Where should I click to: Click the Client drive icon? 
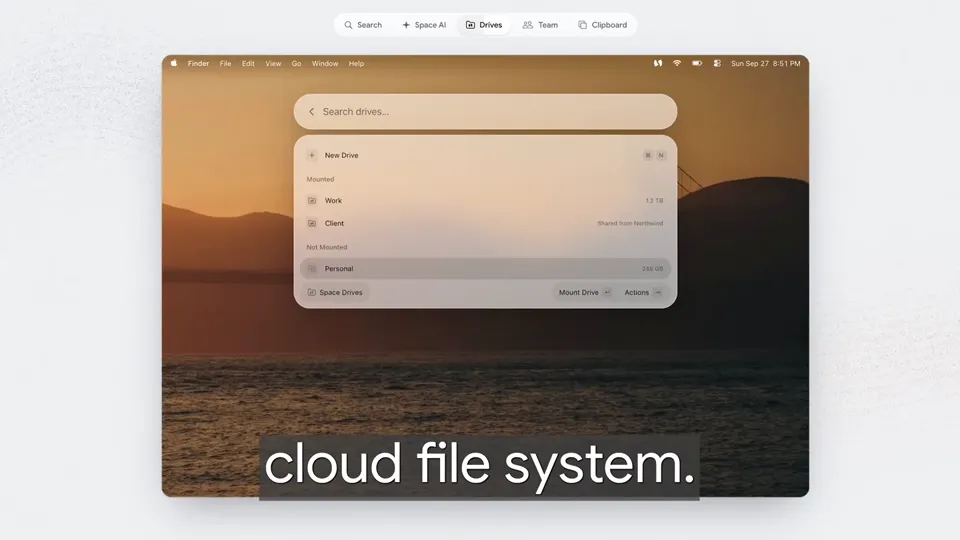[312, 223]
